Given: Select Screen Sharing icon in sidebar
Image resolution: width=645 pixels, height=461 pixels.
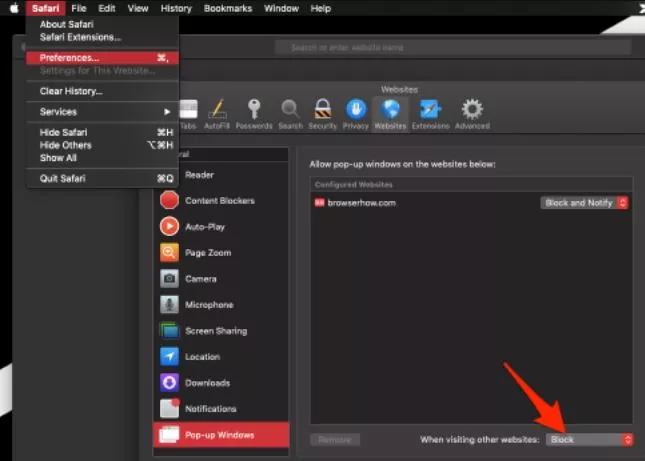Looking at the screenshot, I should coord(169,331).
